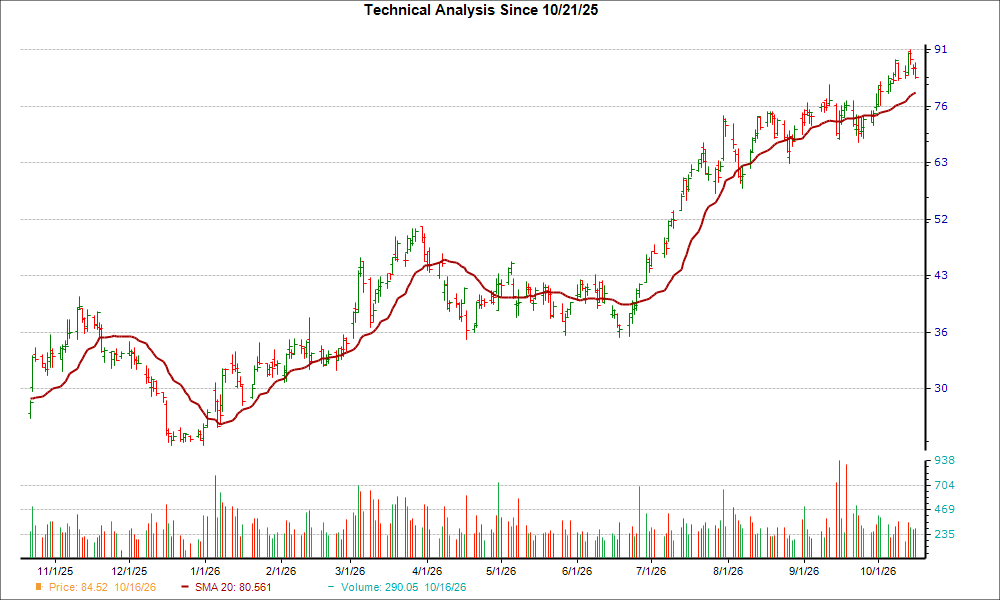The width and height of the screenshot is (1000, 600).
Task: Click the volume axis label 938
Action: pyautogui.click(x=944, y=460)
